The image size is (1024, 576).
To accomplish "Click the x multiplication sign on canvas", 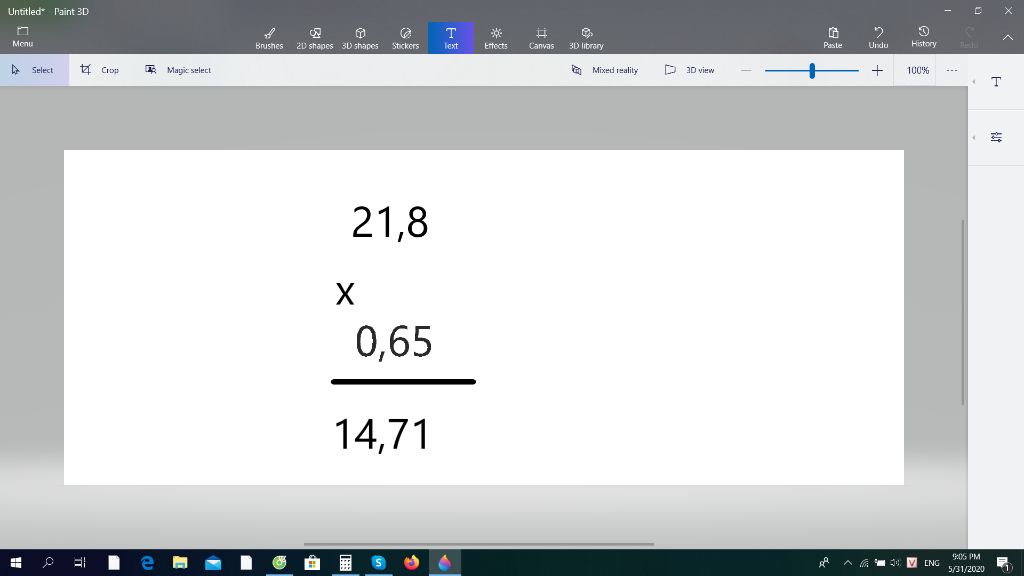I will coord(345,293).
